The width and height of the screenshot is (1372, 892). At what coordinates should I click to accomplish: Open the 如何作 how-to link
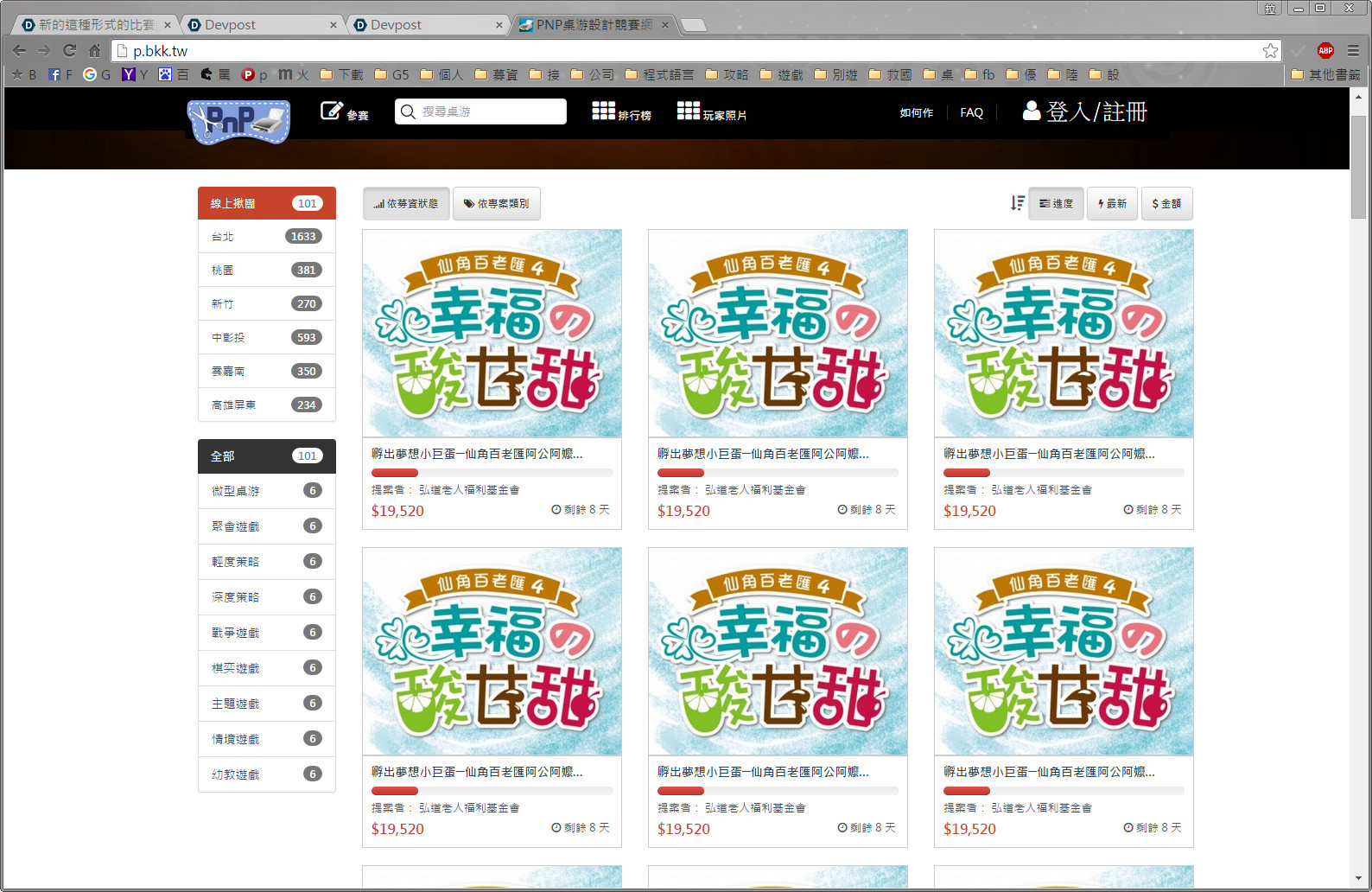point(916,112)
